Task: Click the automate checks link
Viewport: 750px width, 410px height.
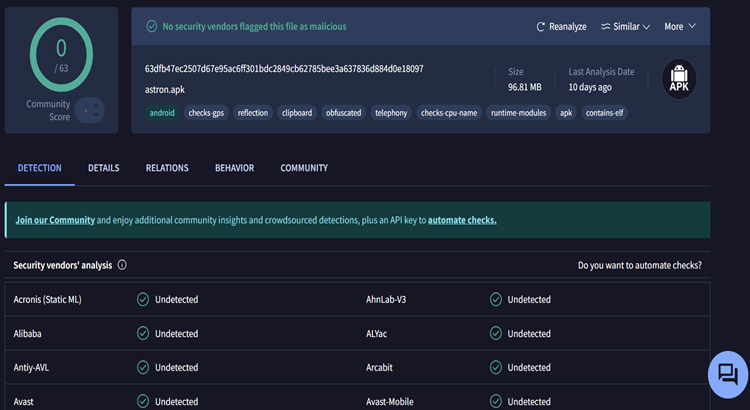Action: (x=462, y=220)
